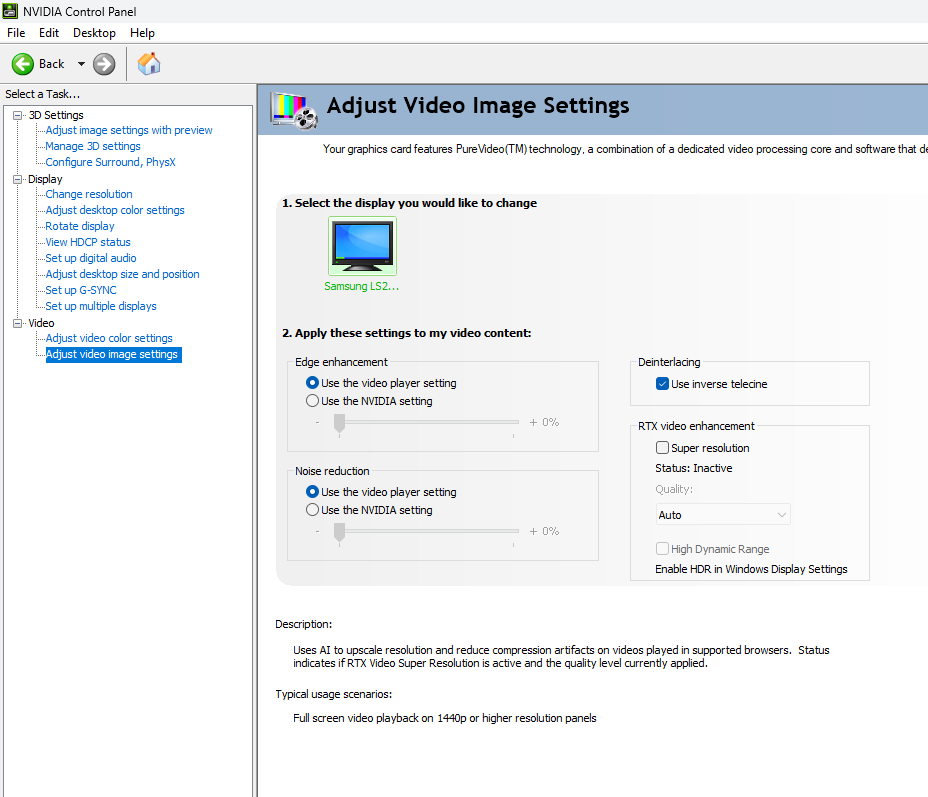Click the NVIDIA Control Panel title icon
Screen dimensions: 928x797
pos(10,11)
